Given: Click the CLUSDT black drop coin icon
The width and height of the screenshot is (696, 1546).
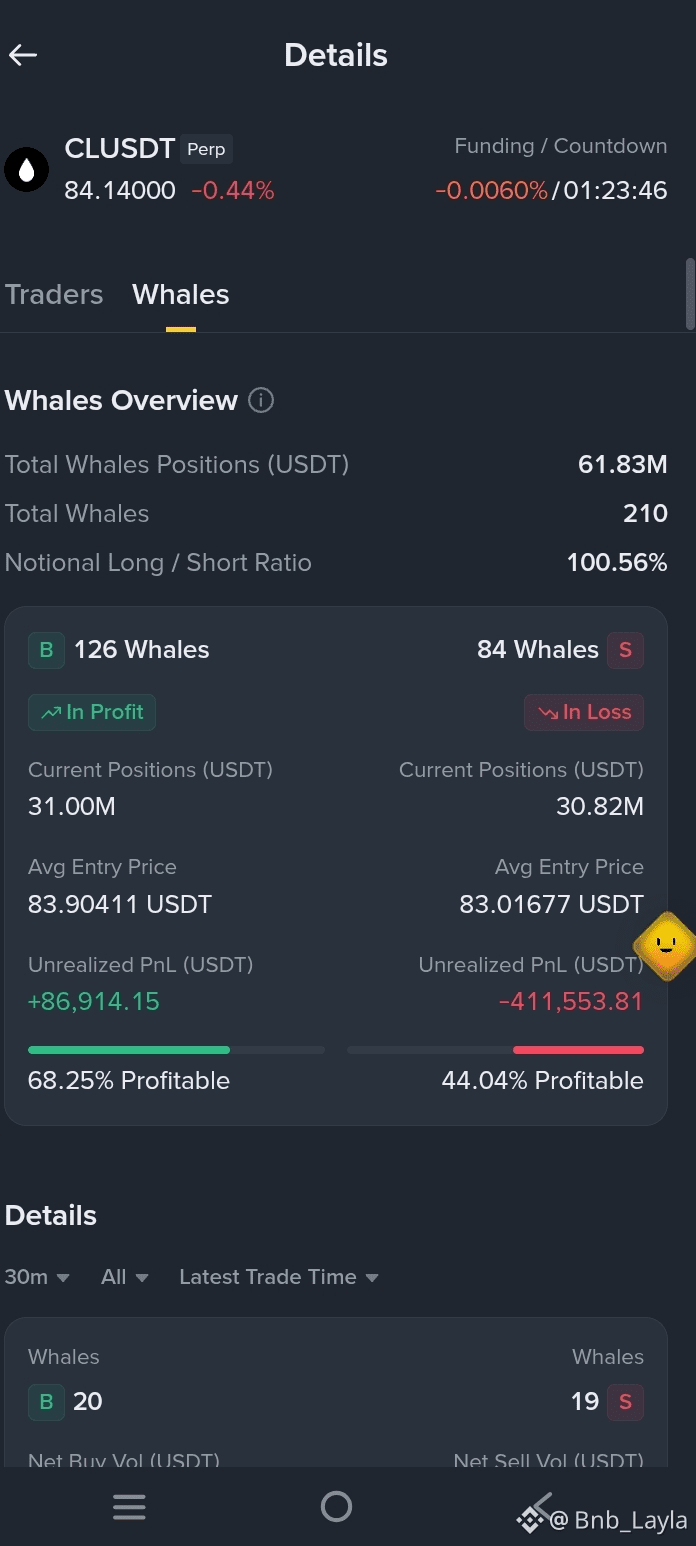Looking at the screenshot, I should point(27,170).
